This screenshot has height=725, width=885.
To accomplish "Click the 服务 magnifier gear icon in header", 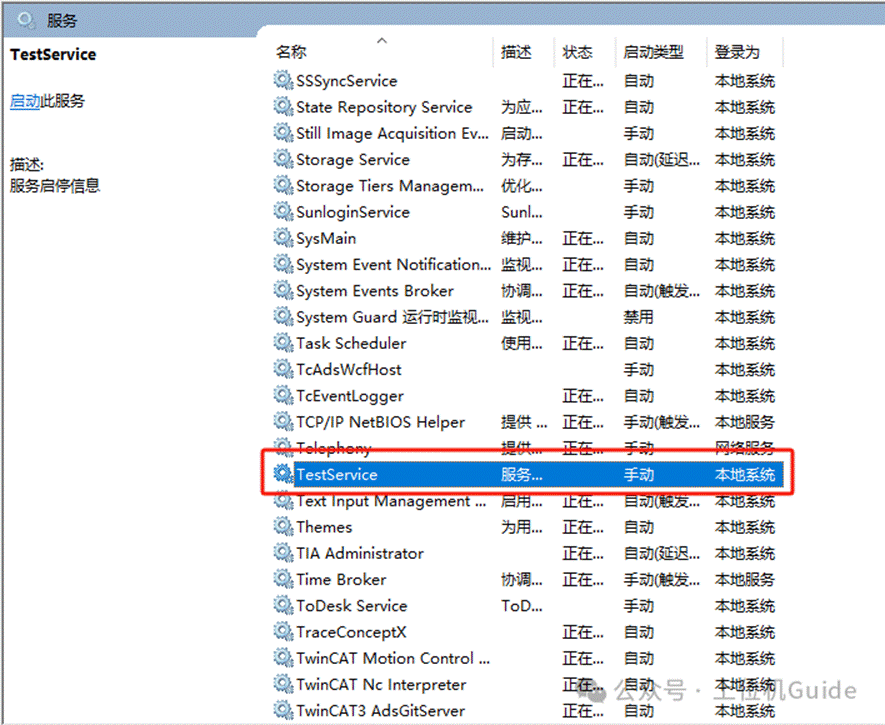I will pos(25,20).
